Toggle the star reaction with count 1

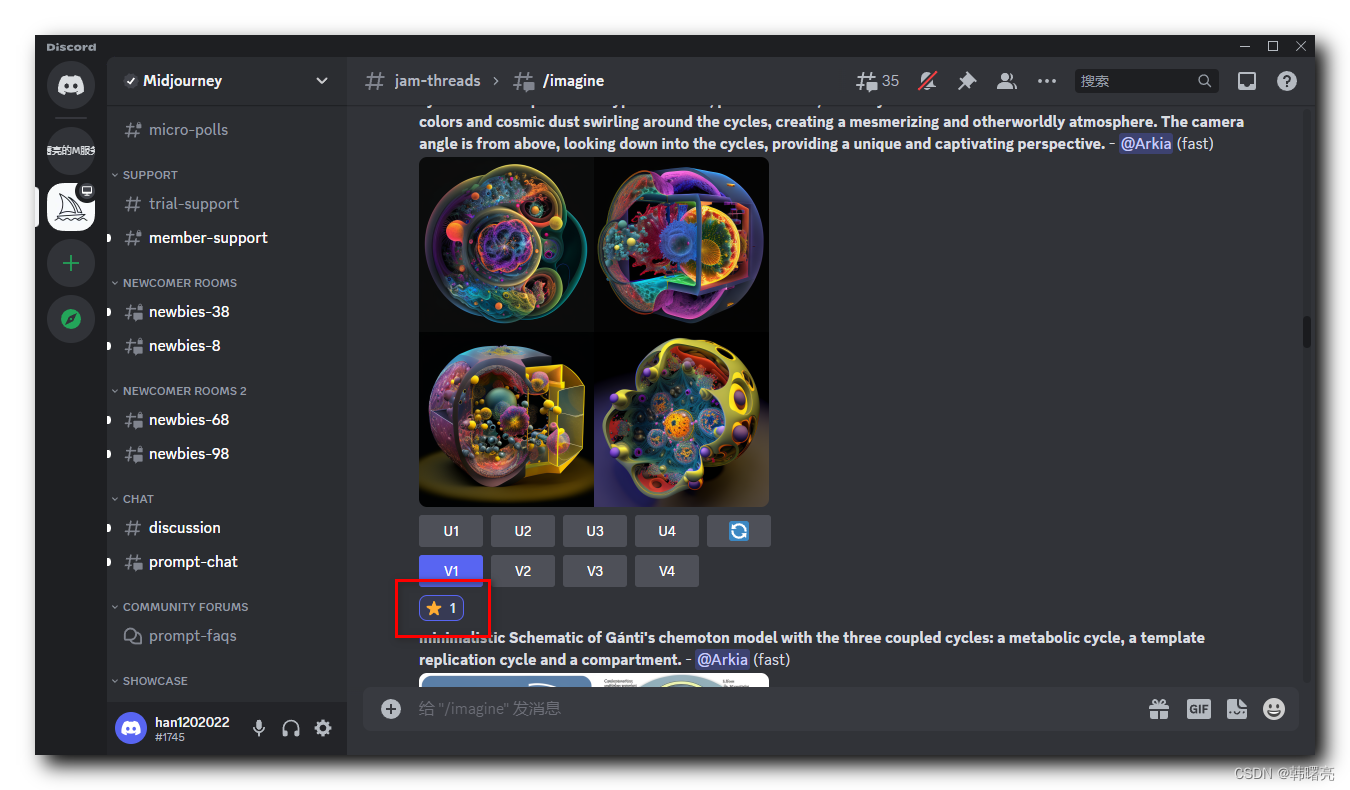[x=441, y=608]
